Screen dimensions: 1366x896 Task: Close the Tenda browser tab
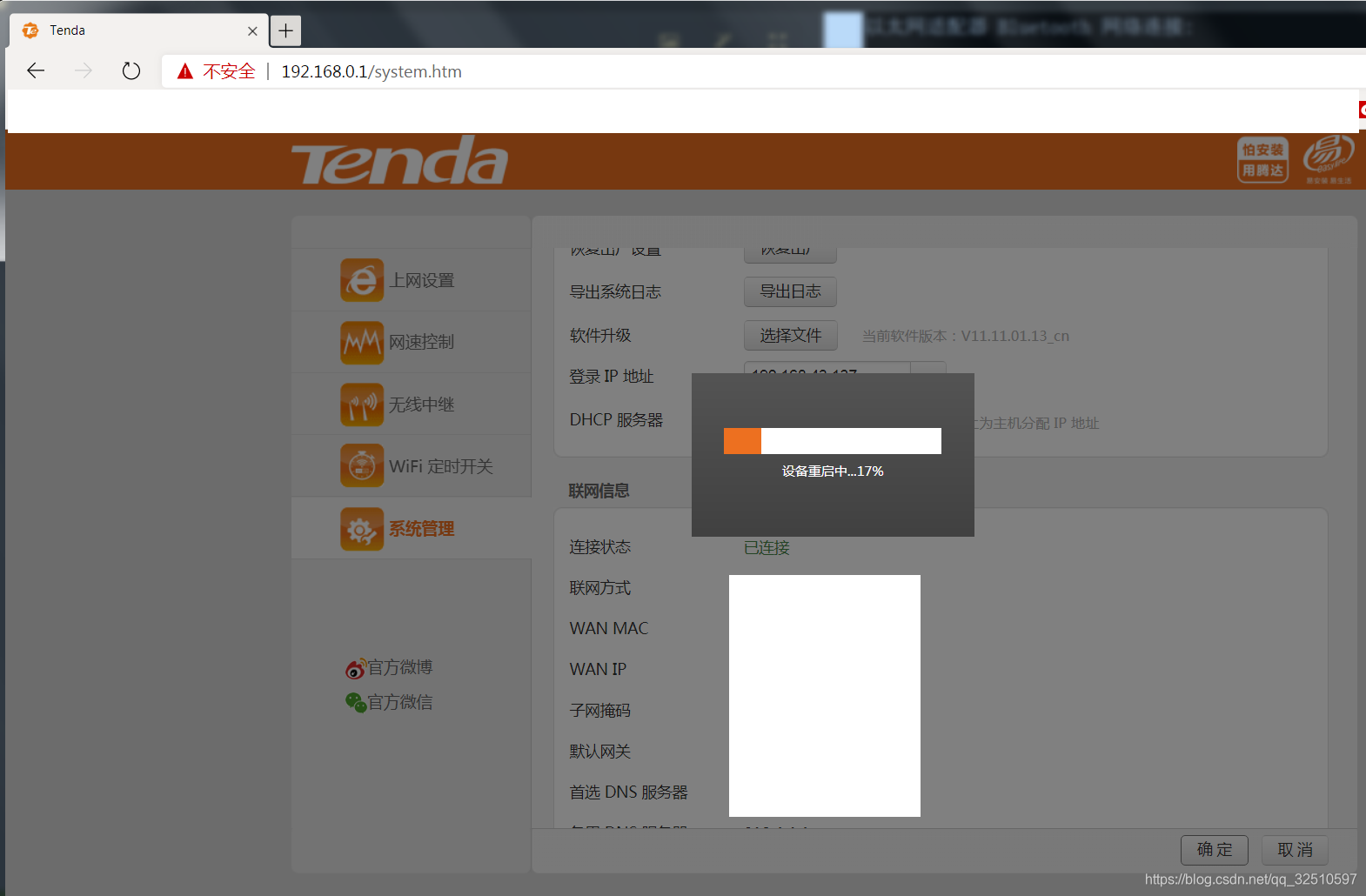tap(252, 30)
